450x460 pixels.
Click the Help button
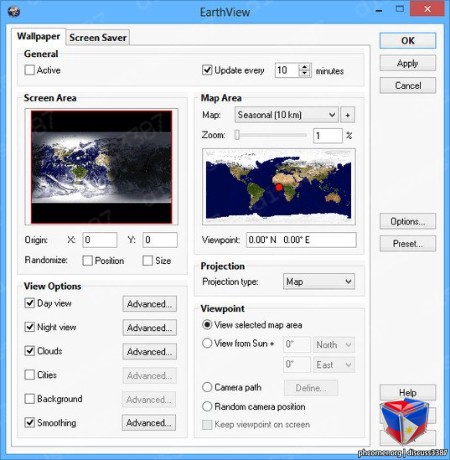408,392
